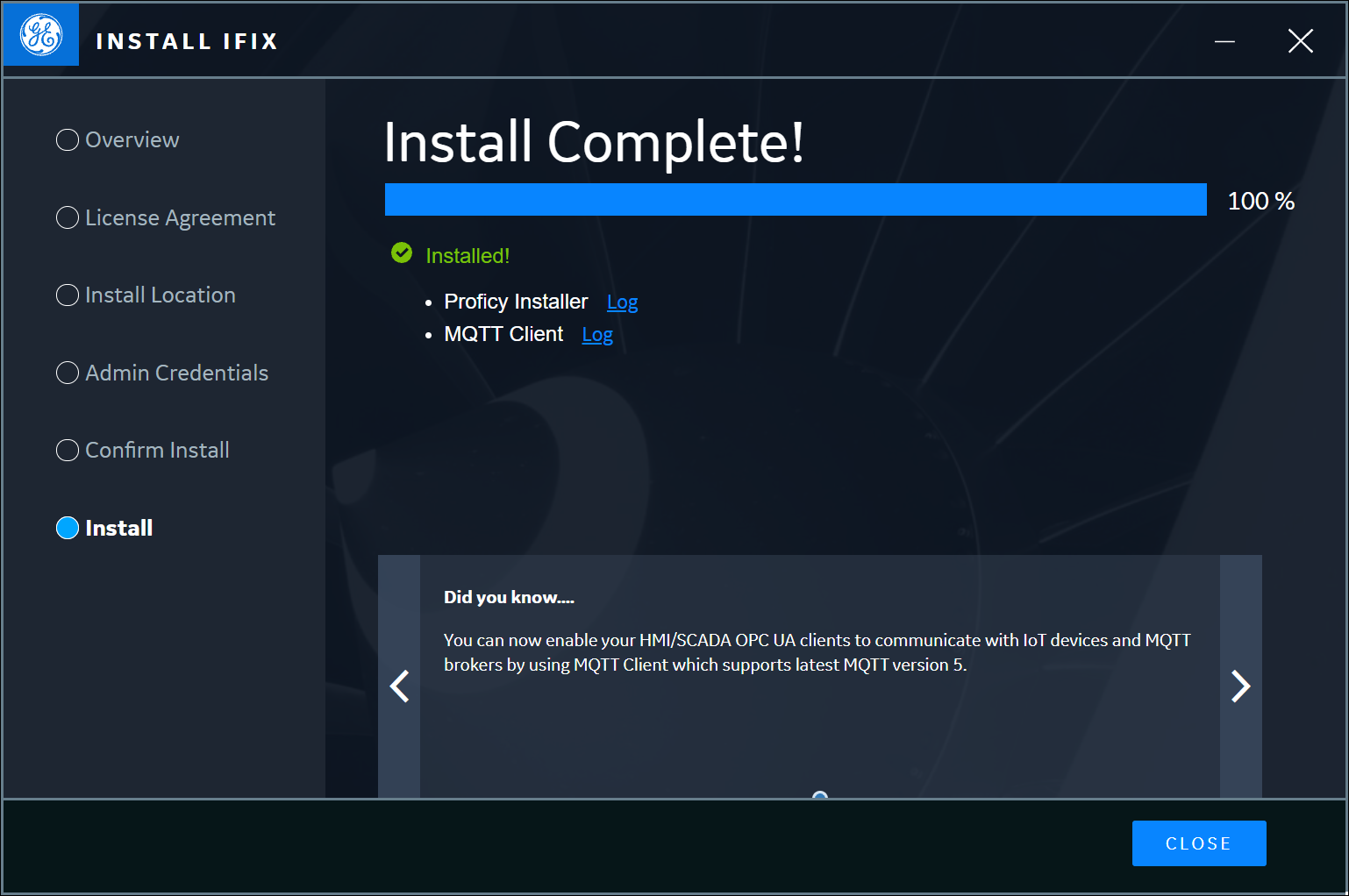Select the Overview step radio circle

point(68,140)
